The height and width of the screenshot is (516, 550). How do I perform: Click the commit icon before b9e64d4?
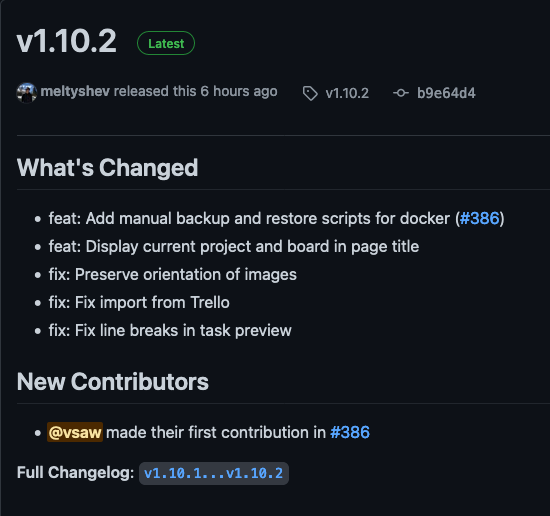(x=401, y=93)
